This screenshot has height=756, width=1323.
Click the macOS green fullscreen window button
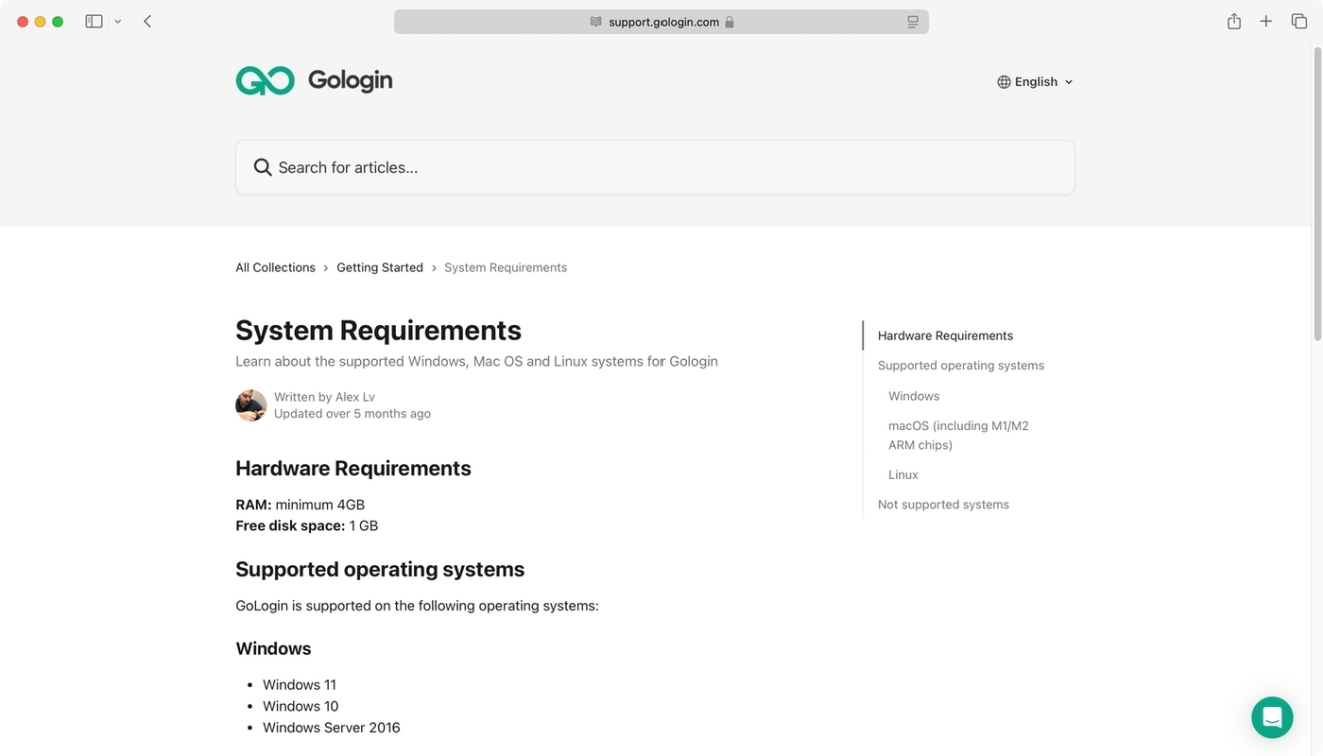58,21
